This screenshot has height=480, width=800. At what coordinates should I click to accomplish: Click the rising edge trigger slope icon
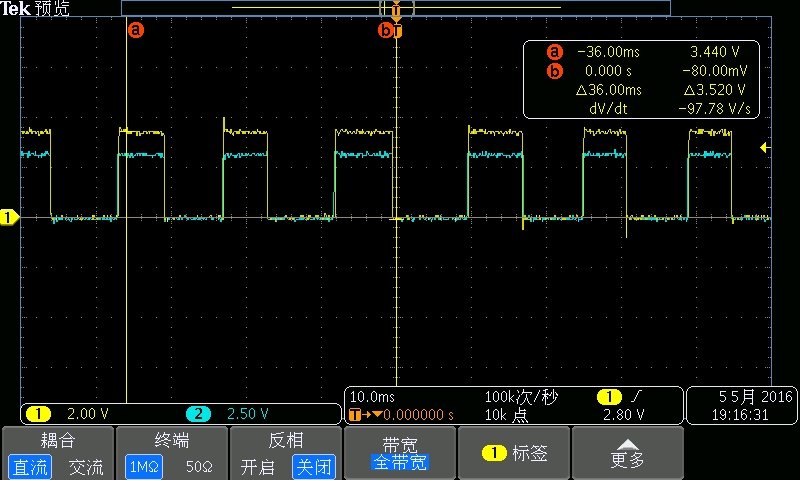point(636,396)
